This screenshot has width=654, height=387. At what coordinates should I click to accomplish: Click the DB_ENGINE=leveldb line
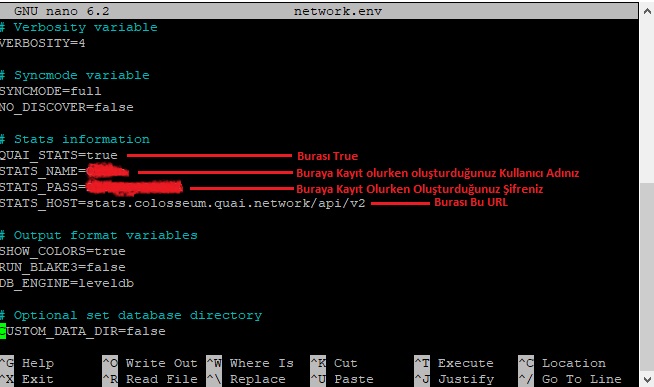[67, 284]
